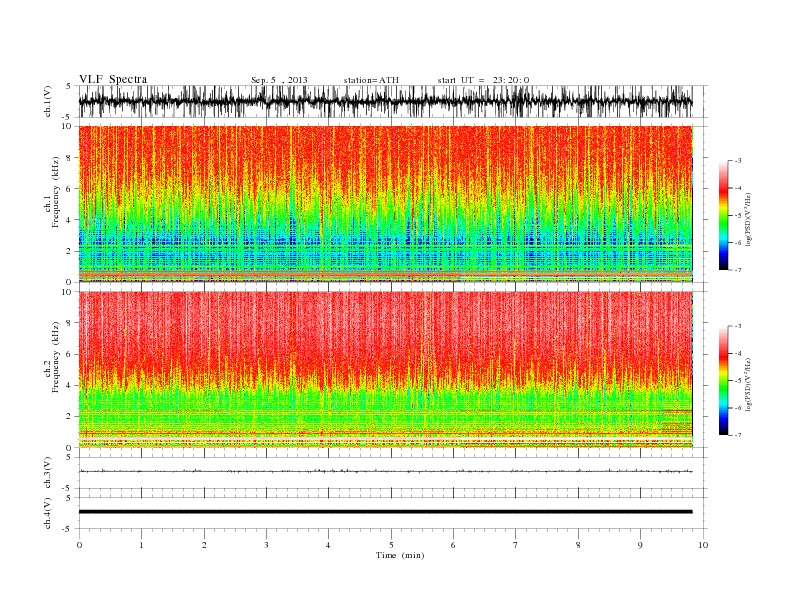
Task: Click the ch.2 PSD color scale bar
Action: pyautogui.click(x=723, y=381)
